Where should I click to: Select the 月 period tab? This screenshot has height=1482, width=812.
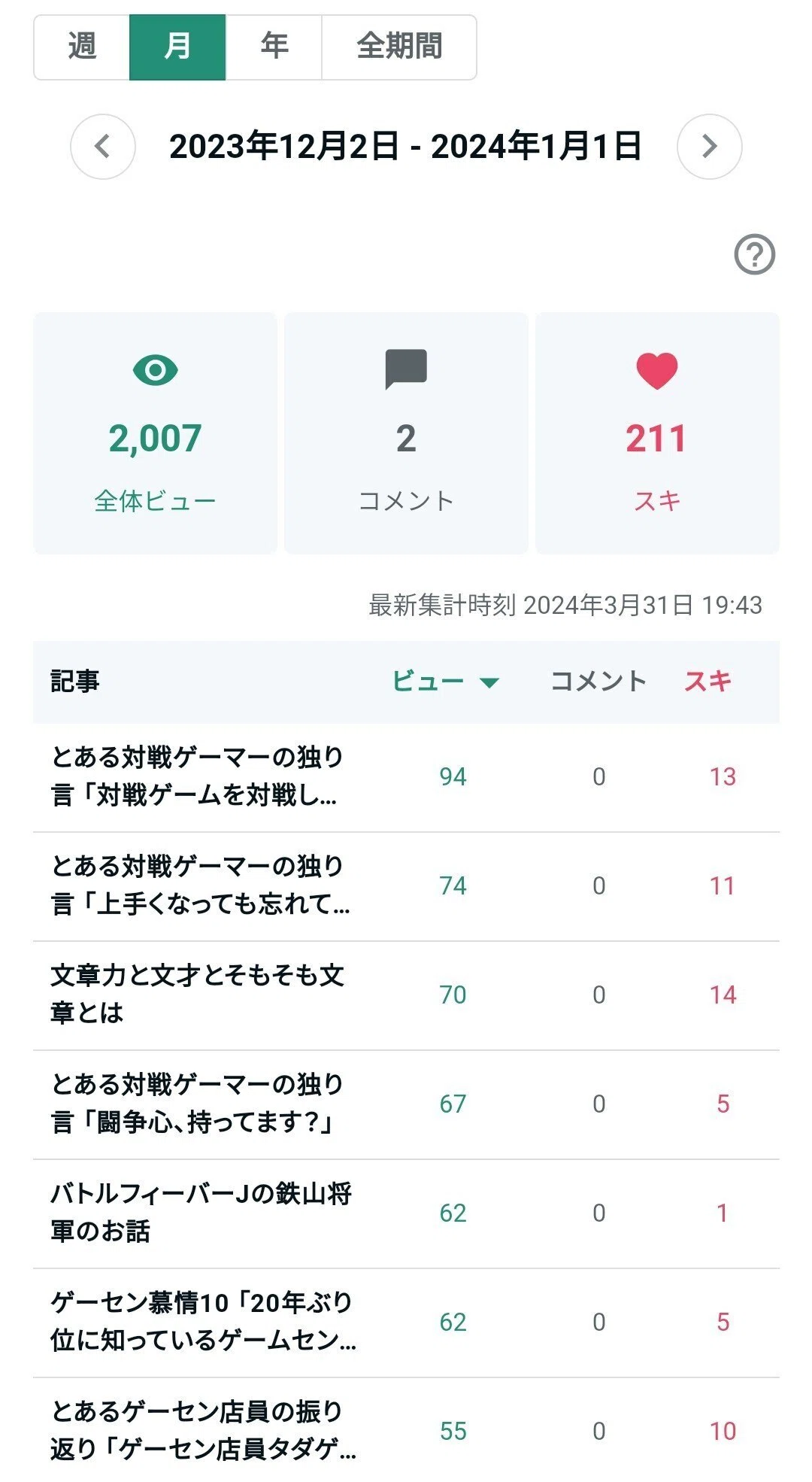point(177,47)
